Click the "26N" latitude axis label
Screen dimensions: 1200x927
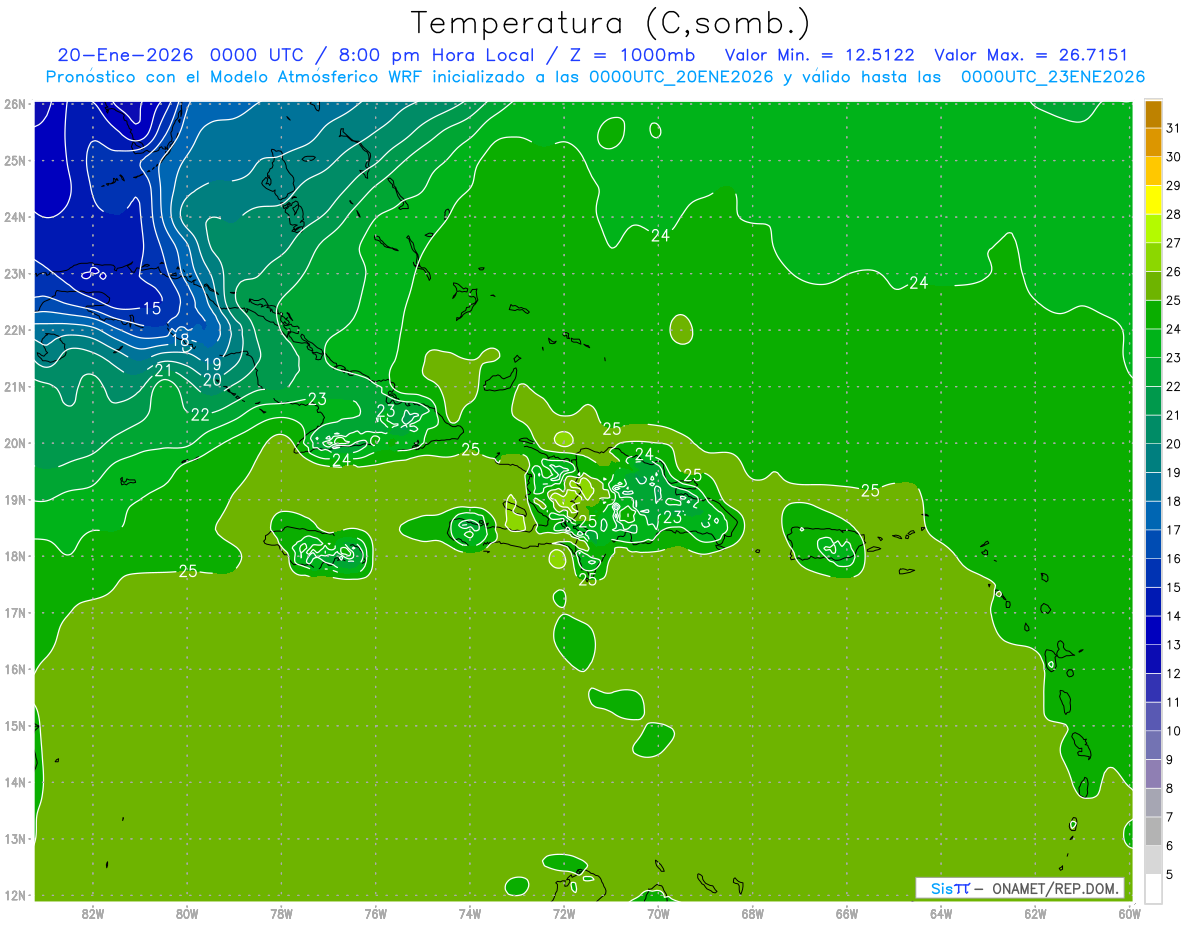[x=15, y=104]
